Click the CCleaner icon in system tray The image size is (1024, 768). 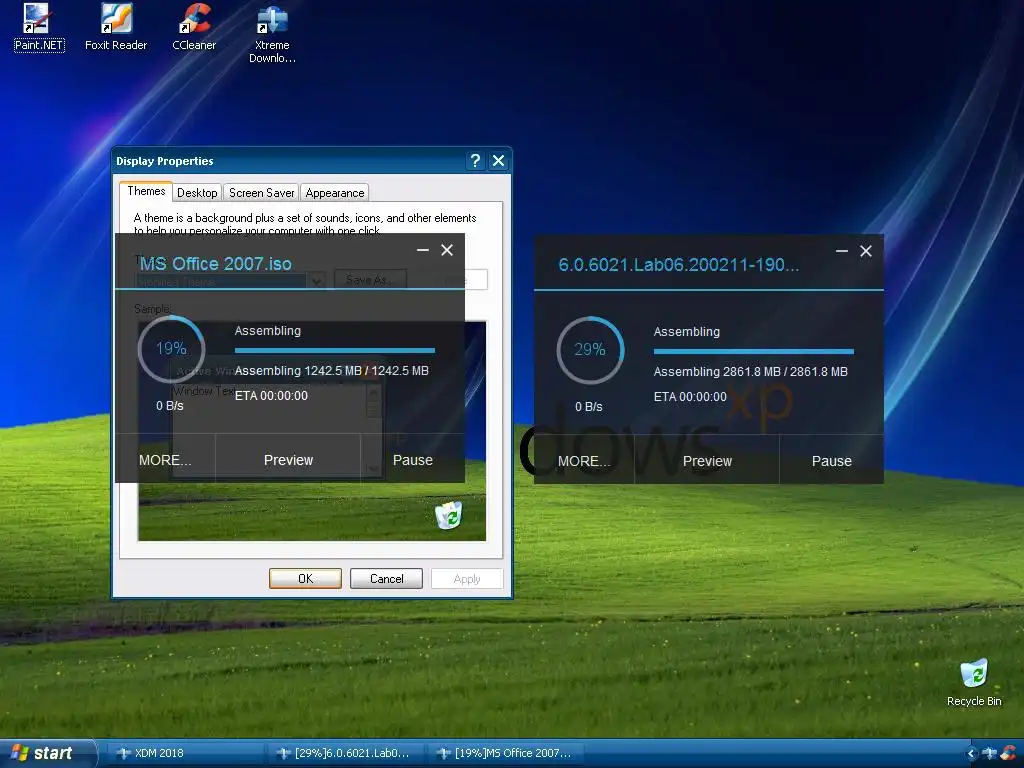(x=1008, y=753)
